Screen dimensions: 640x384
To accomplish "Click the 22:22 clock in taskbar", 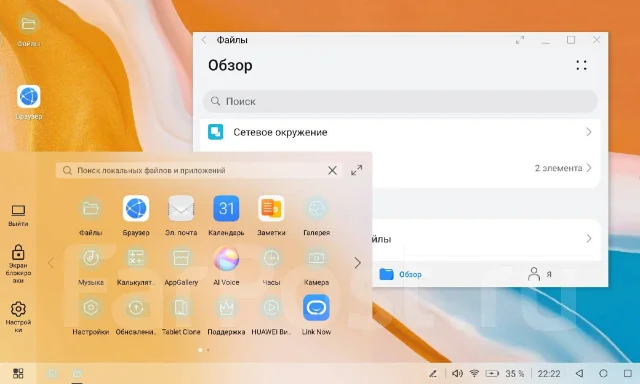I will (x=549, y=373).
